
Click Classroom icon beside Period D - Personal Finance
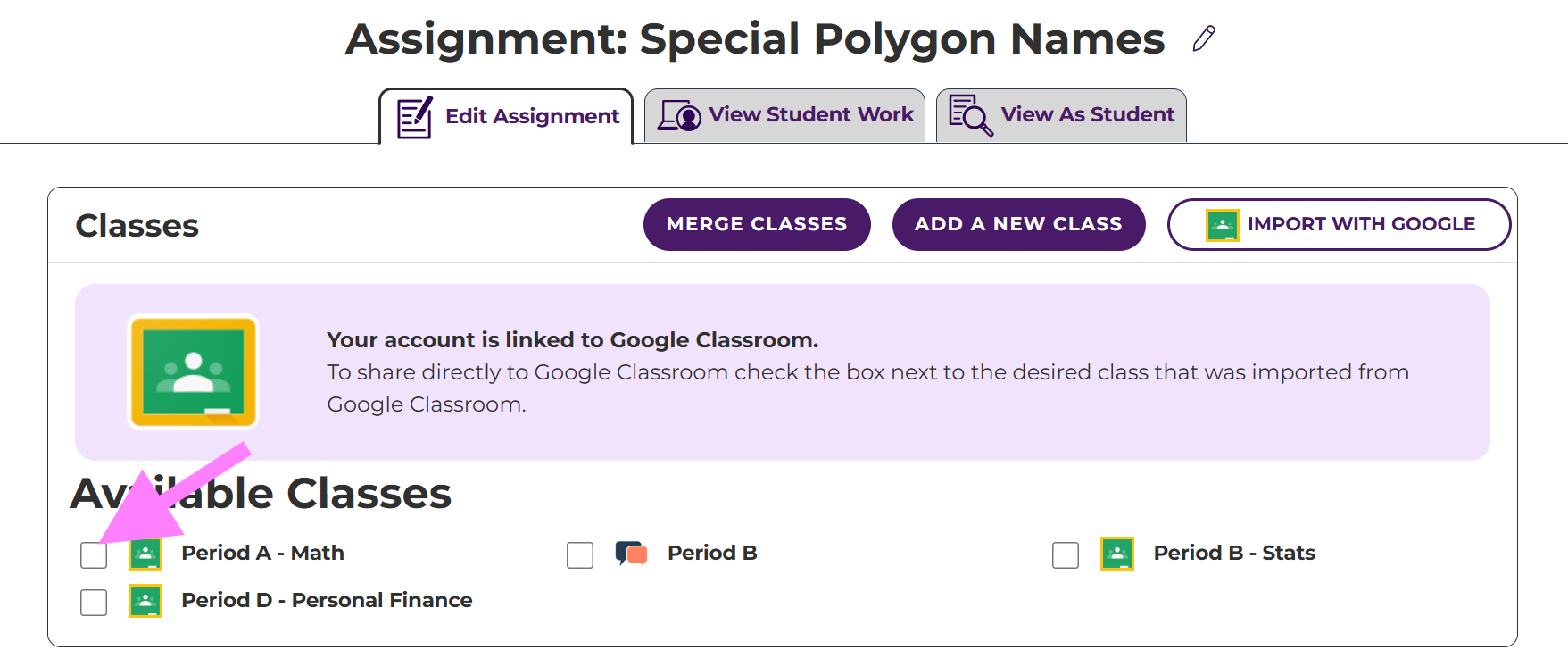pyautogui.click(x=145, y=601)
